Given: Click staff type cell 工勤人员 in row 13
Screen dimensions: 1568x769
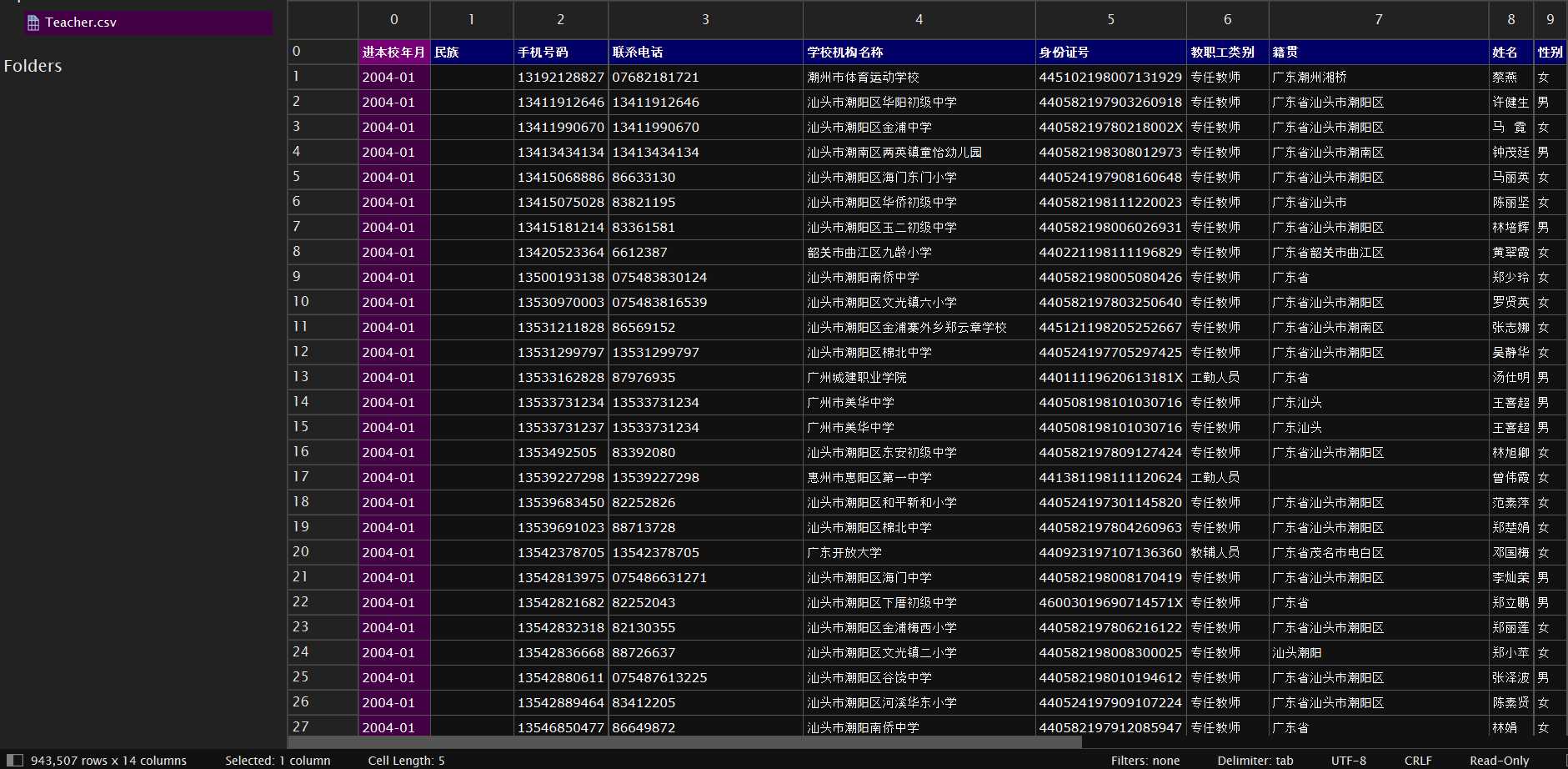Looking at the screenshot, I should click(x=1228, y=377).
